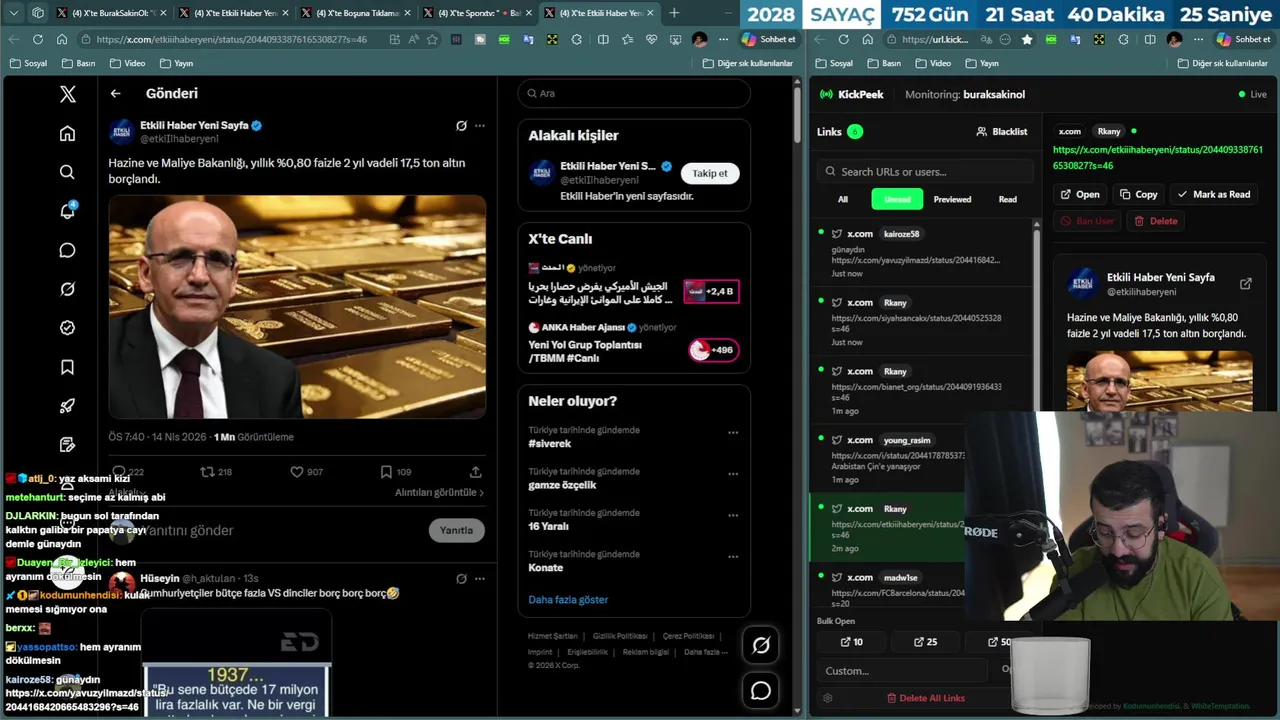Switch to X'te Boşuna Tıklama browser tab
The image size is (1280, 720).
(x=357, y=13)
